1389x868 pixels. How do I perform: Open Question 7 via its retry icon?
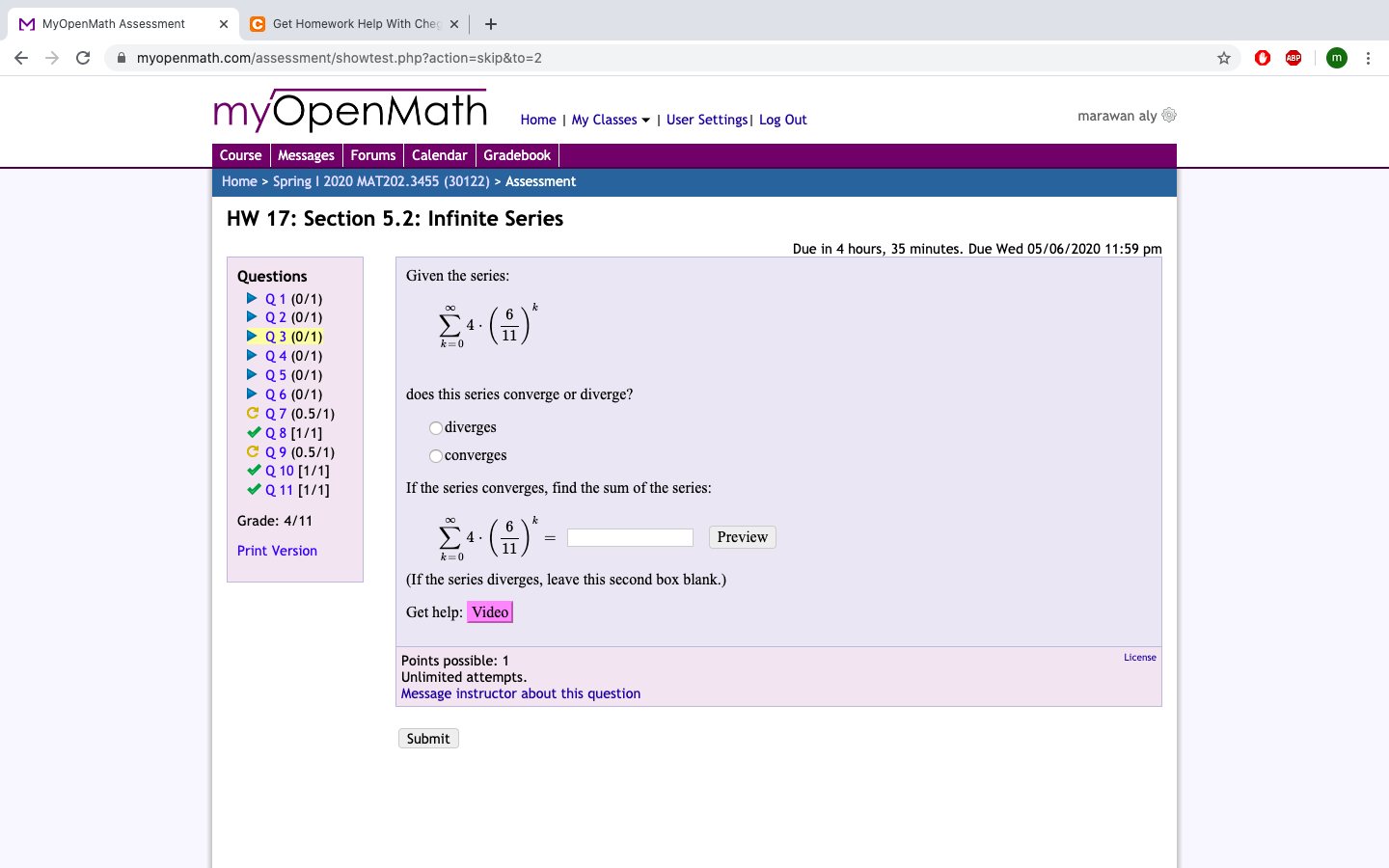[x=253, y=413]
